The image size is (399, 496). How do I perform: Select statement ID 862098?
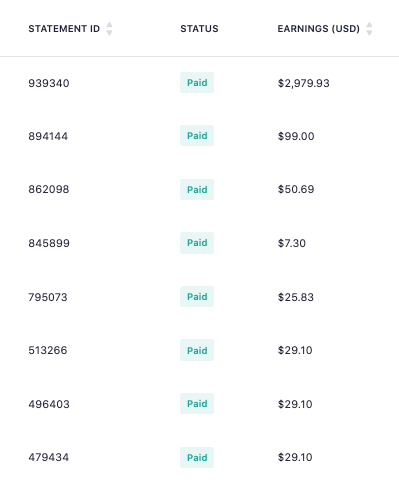click(x=49, y=189)
